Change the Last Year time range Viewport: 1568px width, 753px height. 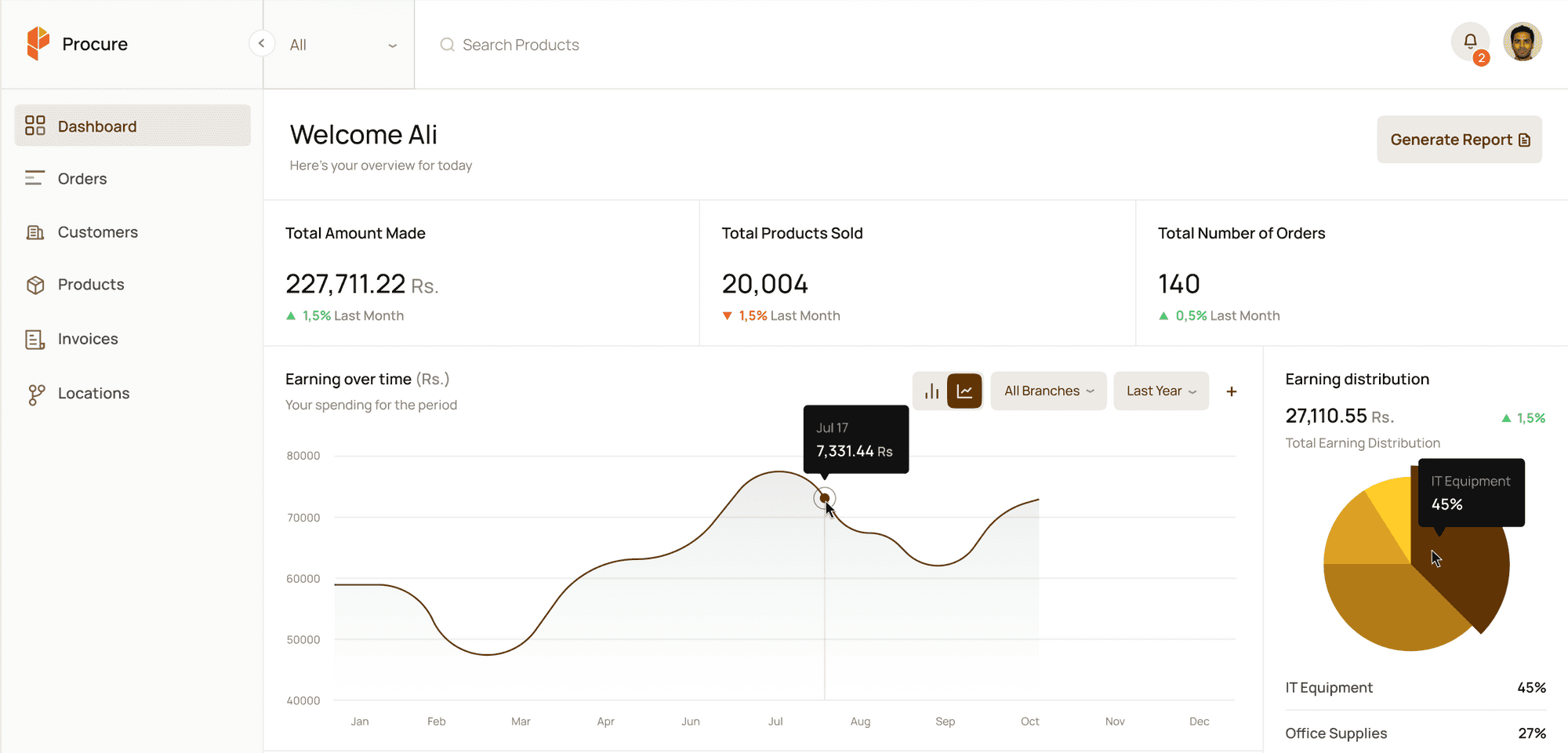[1161, 391]
